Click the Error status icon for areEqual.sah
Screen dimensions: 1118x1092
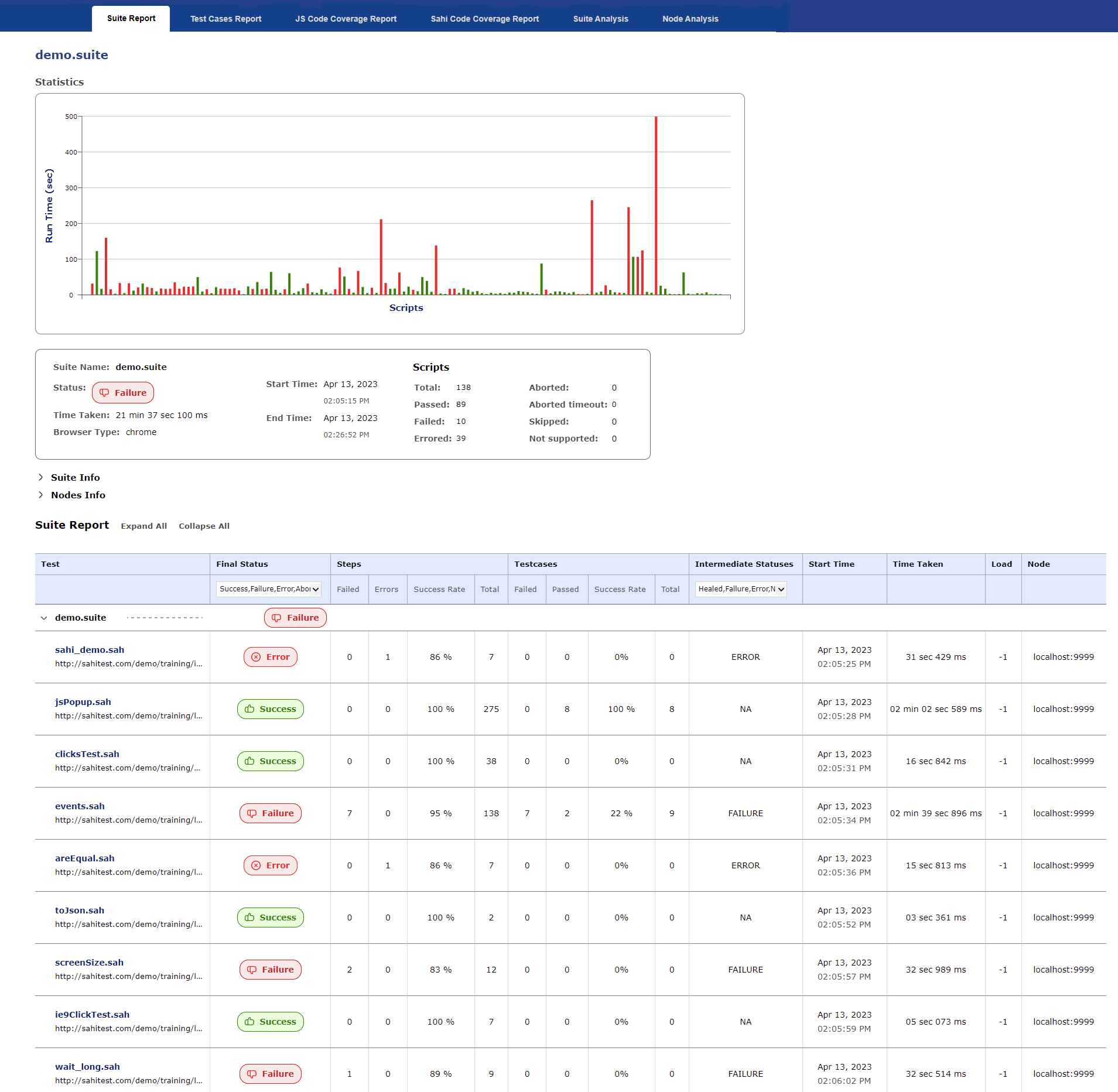(256, 865)
